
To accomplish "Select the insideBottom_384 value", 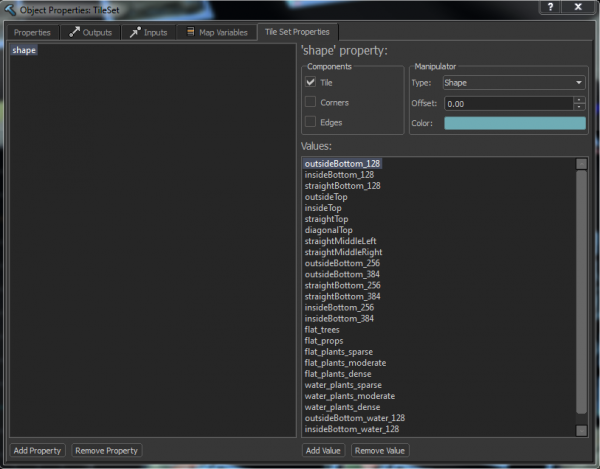I will pos(339,319).
